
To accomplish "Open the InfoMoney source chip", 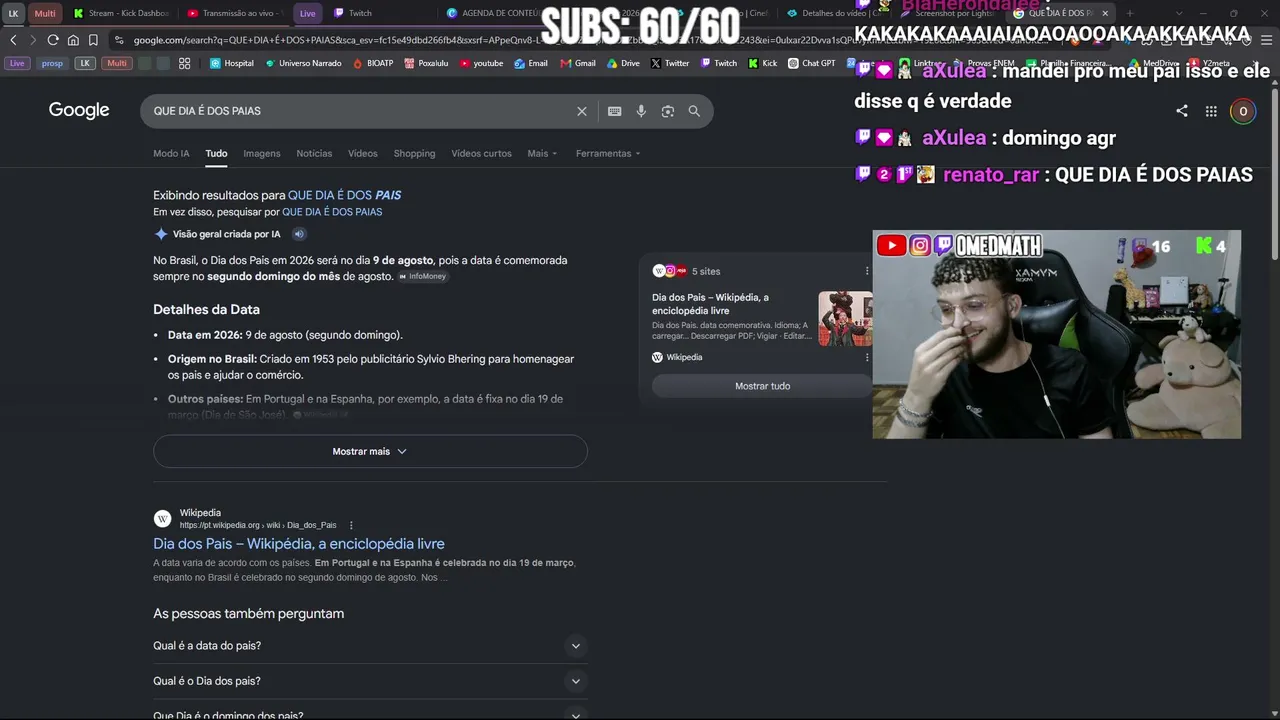I will 422,276.
